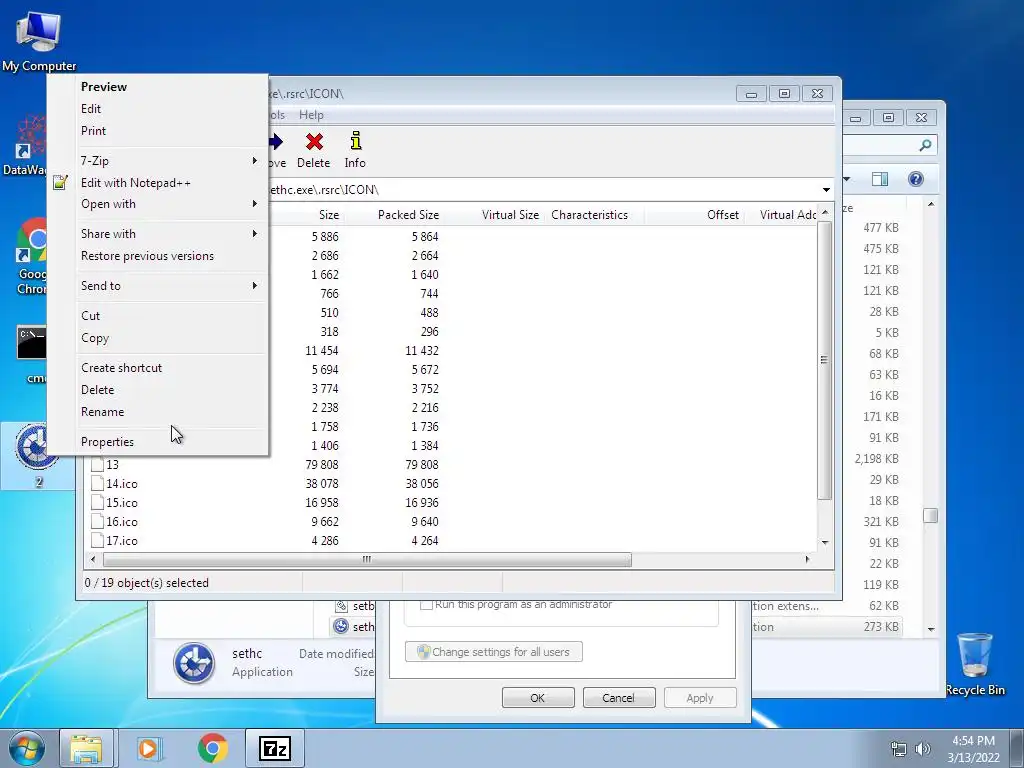Click the 7-Zip taskbar button

coord(274,748)
